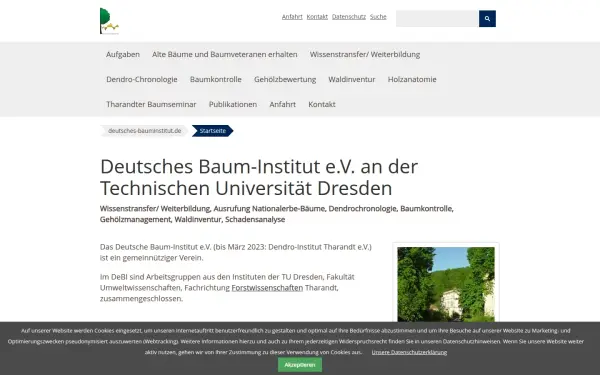
Task: Open the Datenschutz header link
Action: pos(349,17)
